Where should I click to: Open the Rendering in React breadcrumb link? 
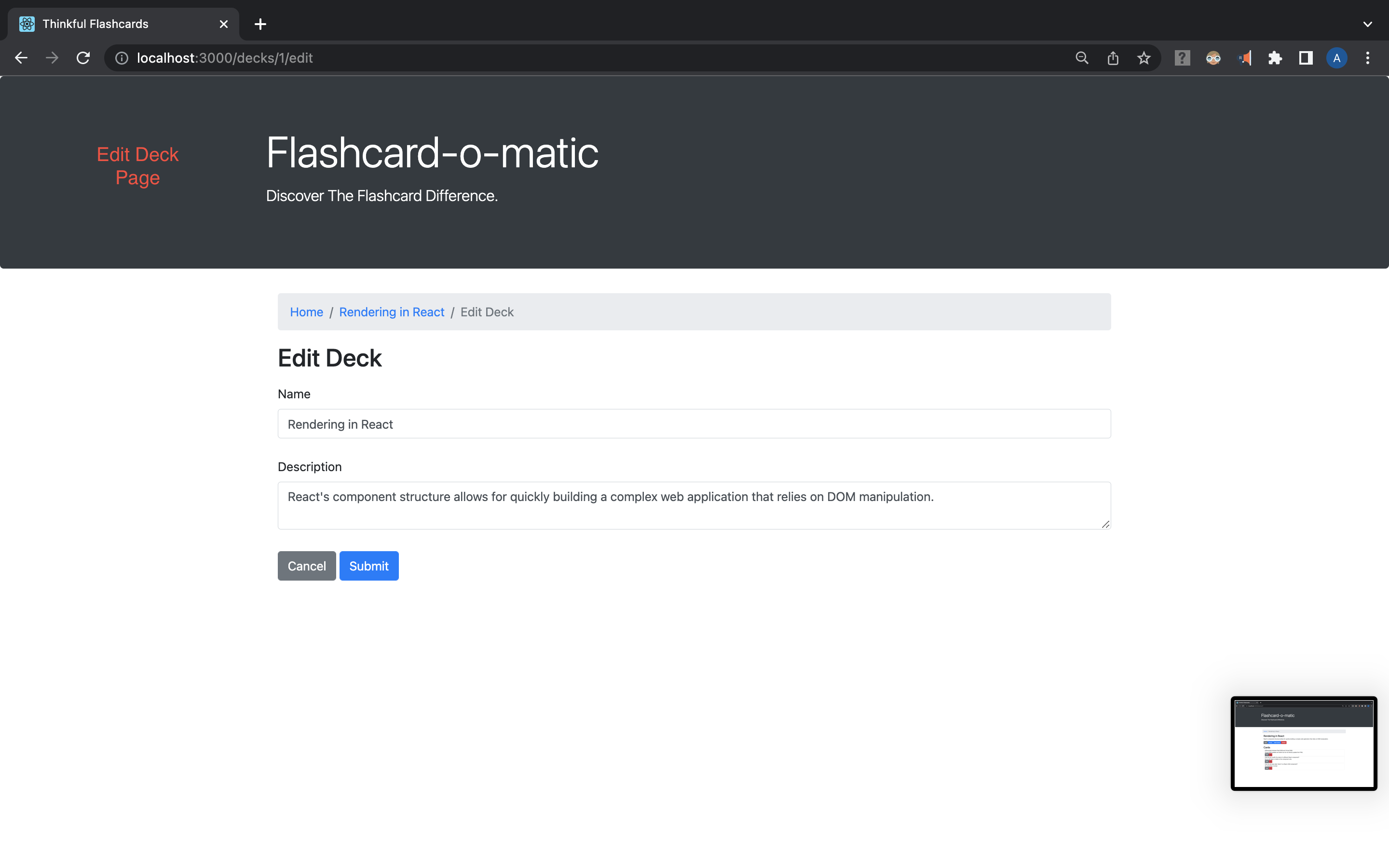coord(392,312)
